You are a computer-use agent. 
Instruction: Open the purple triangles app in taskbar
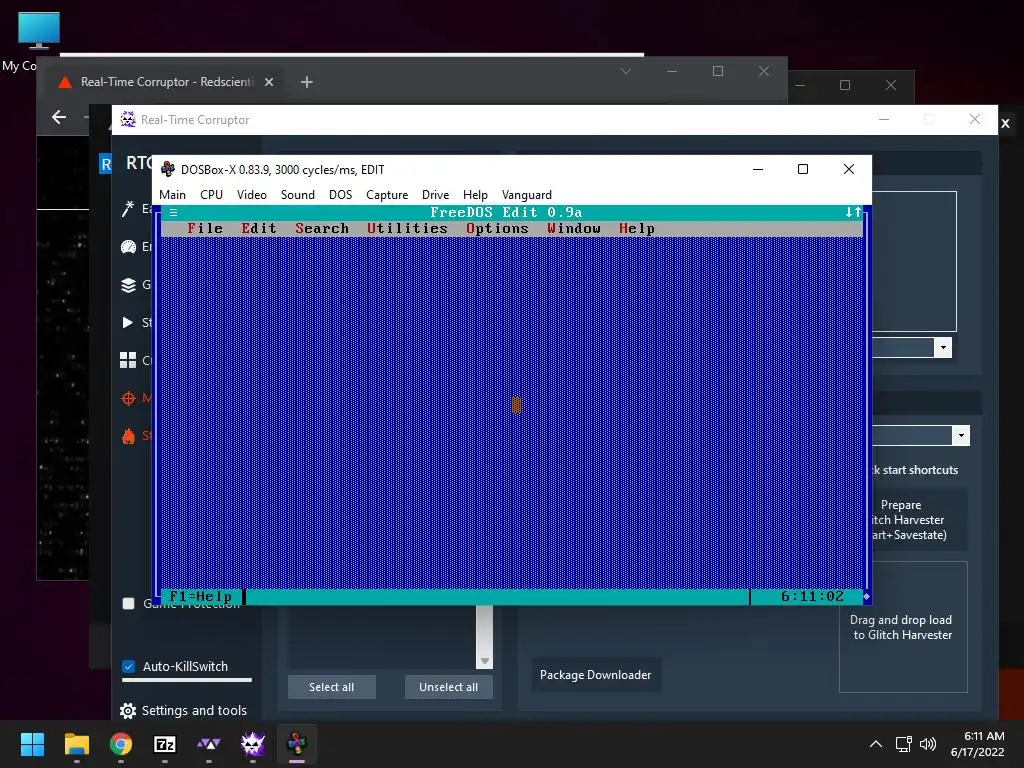coord(209,744)
